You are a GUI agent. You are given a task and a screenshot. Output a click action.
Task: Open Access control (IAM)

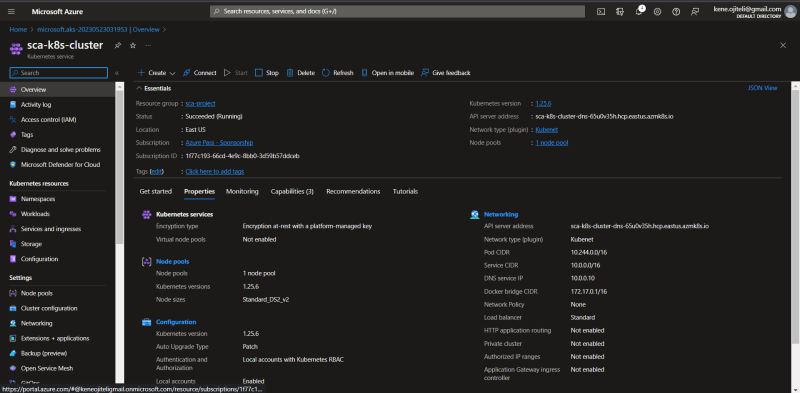click(48, 119)
